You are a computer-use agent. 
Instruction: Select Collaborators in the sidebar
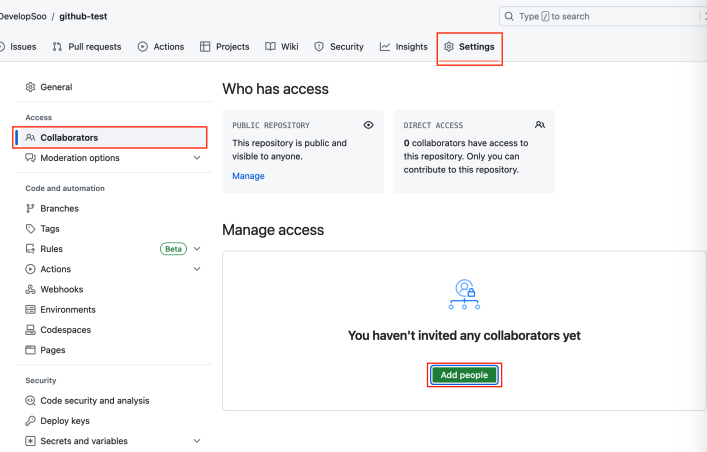pyautogui.click(x=110, y=138)
